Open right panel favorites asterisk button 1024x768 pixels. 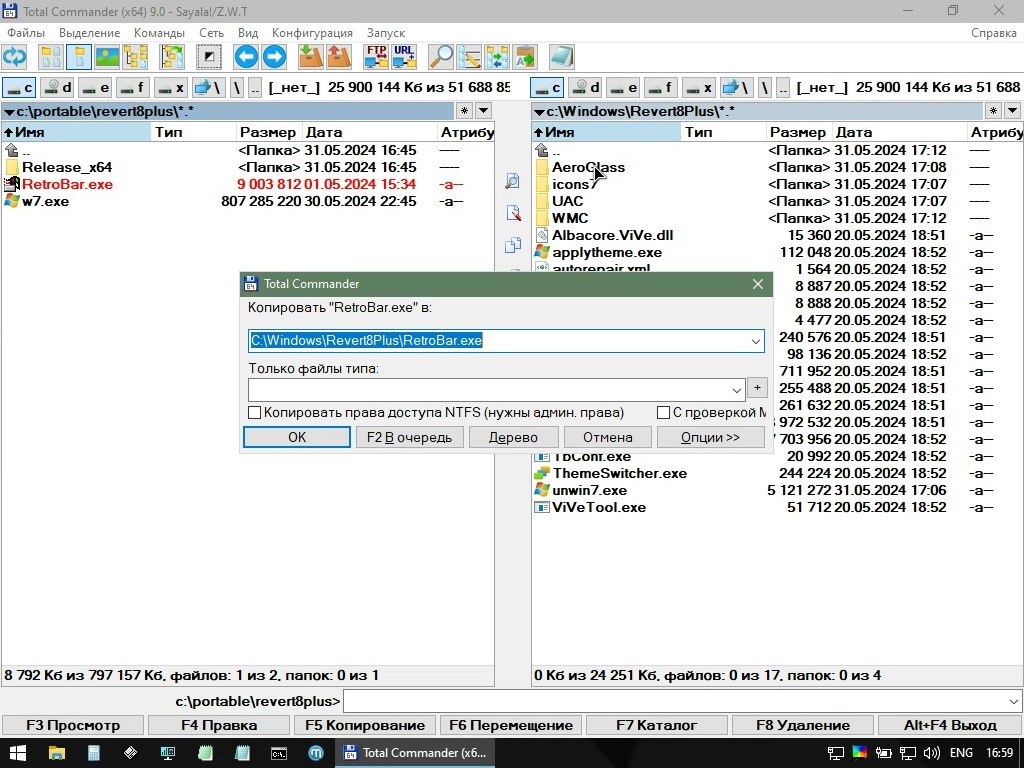993,111
